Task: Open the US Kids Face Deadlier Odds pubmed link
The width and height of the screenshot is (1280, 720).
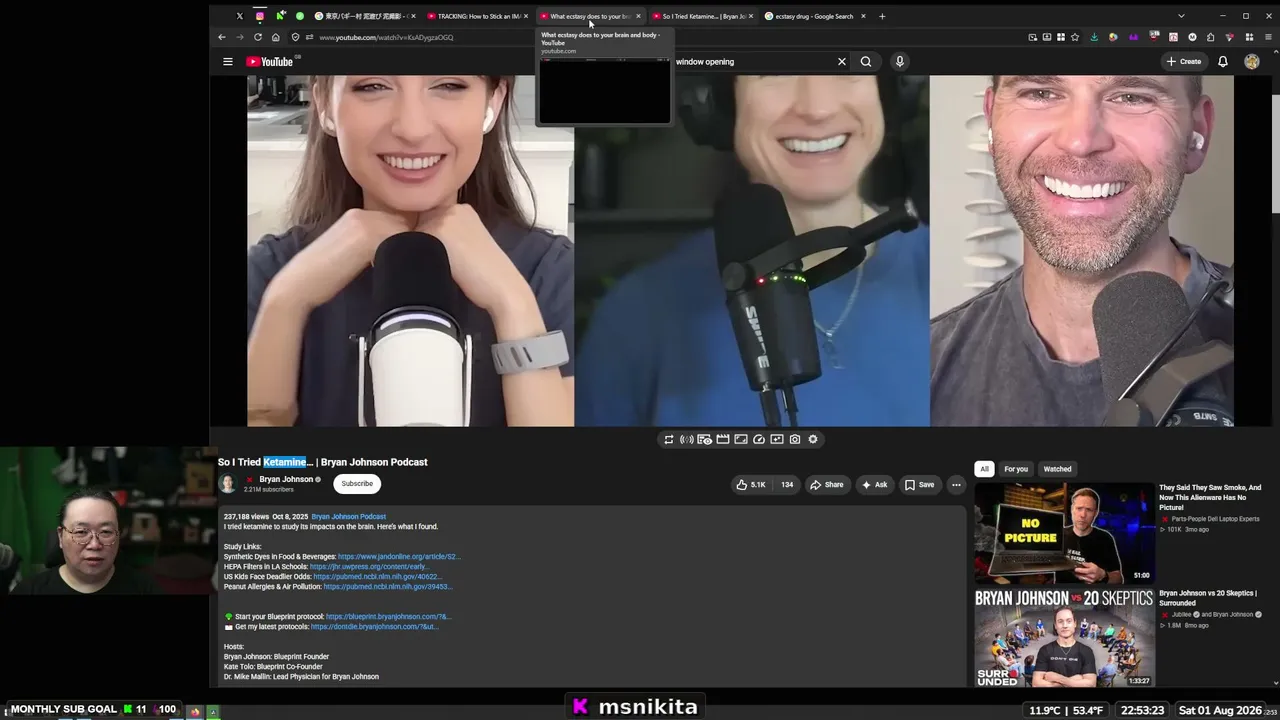Action: click(x=376, y=577)
